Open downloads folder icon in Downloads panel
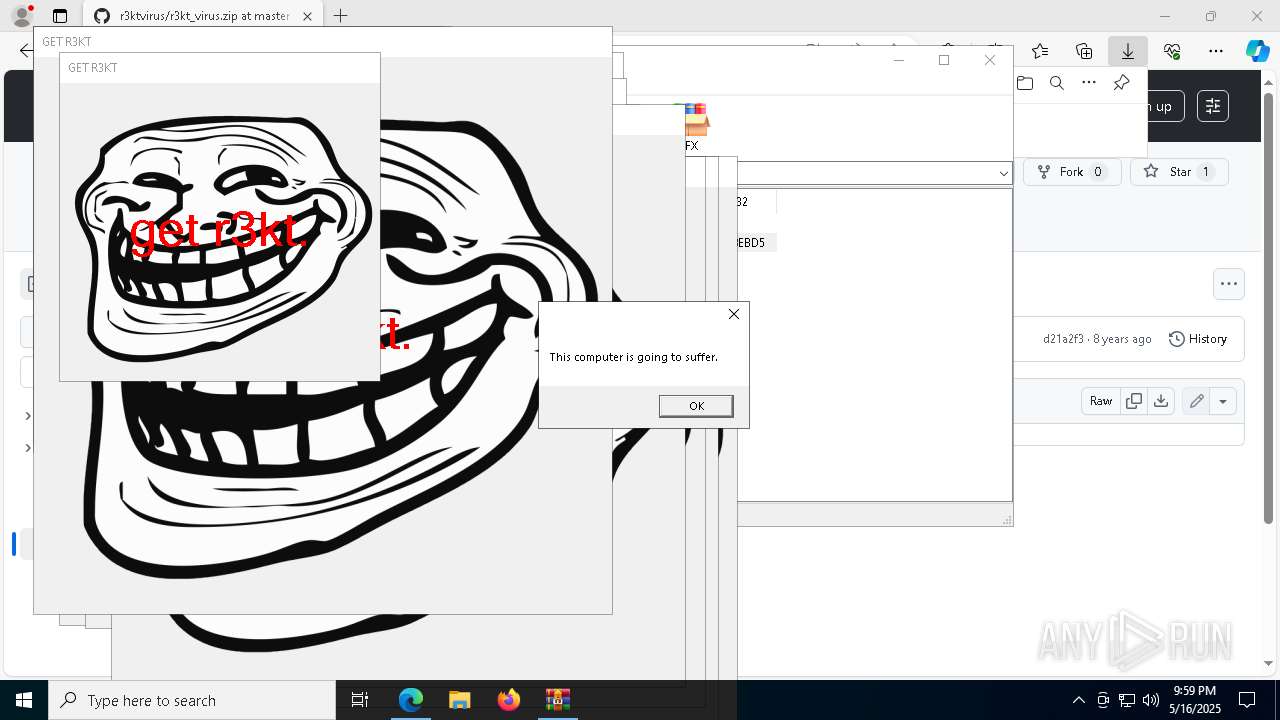 pos(1025,83)
